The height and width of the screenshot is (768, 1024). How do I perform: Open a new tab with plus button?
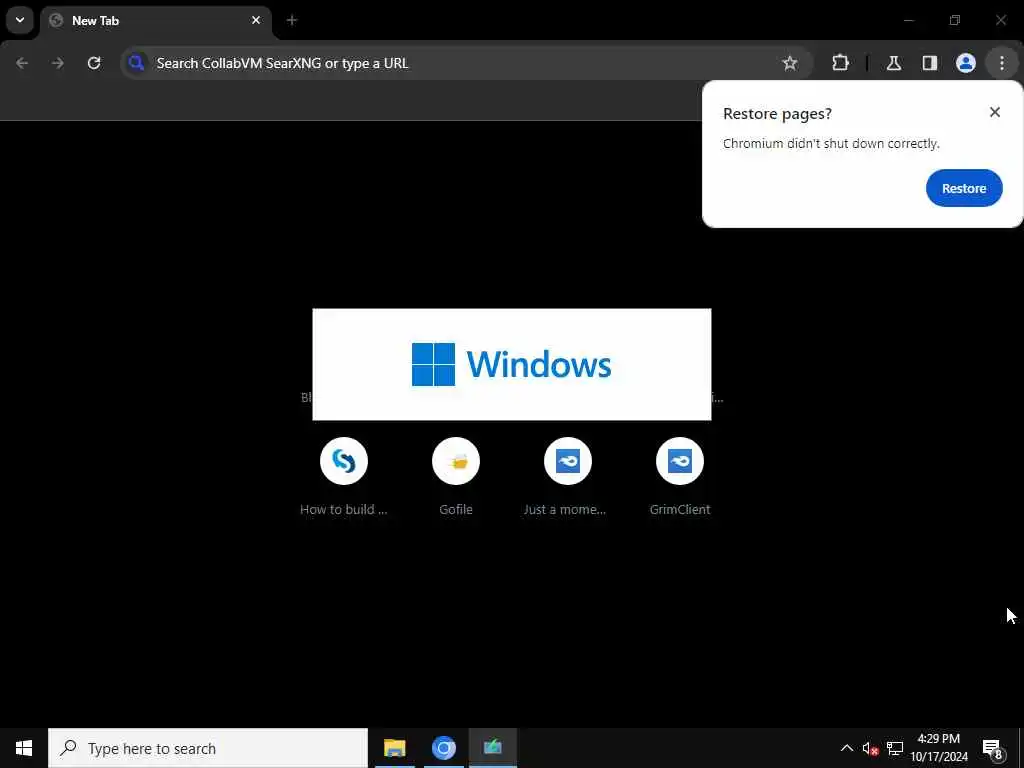[x=292, y=20]
